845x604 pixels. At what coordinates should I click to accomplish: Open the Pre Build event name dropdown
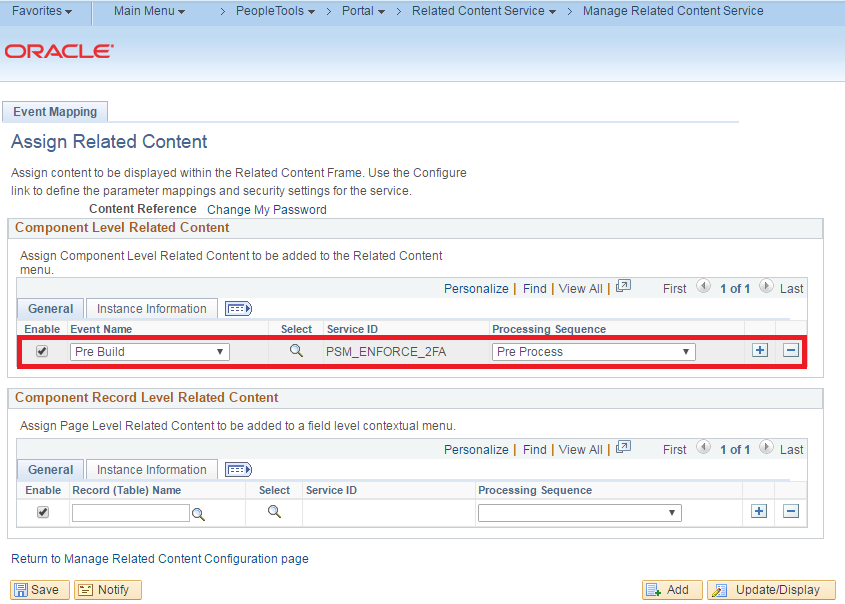tap(148, 351)
